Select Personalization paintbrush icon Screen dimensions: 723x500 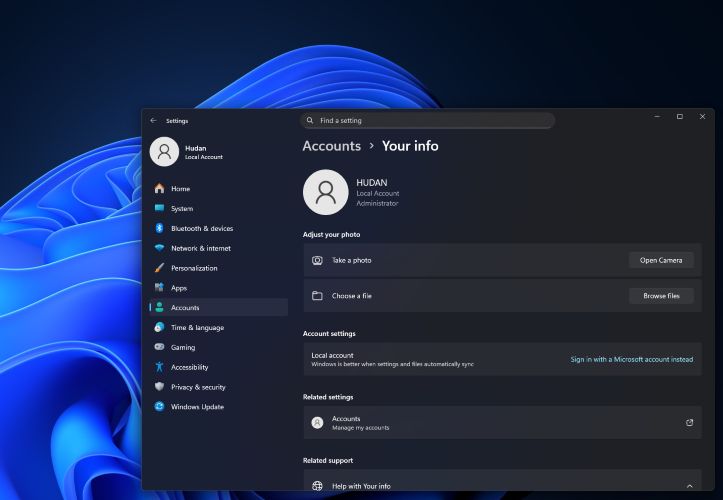159,268
